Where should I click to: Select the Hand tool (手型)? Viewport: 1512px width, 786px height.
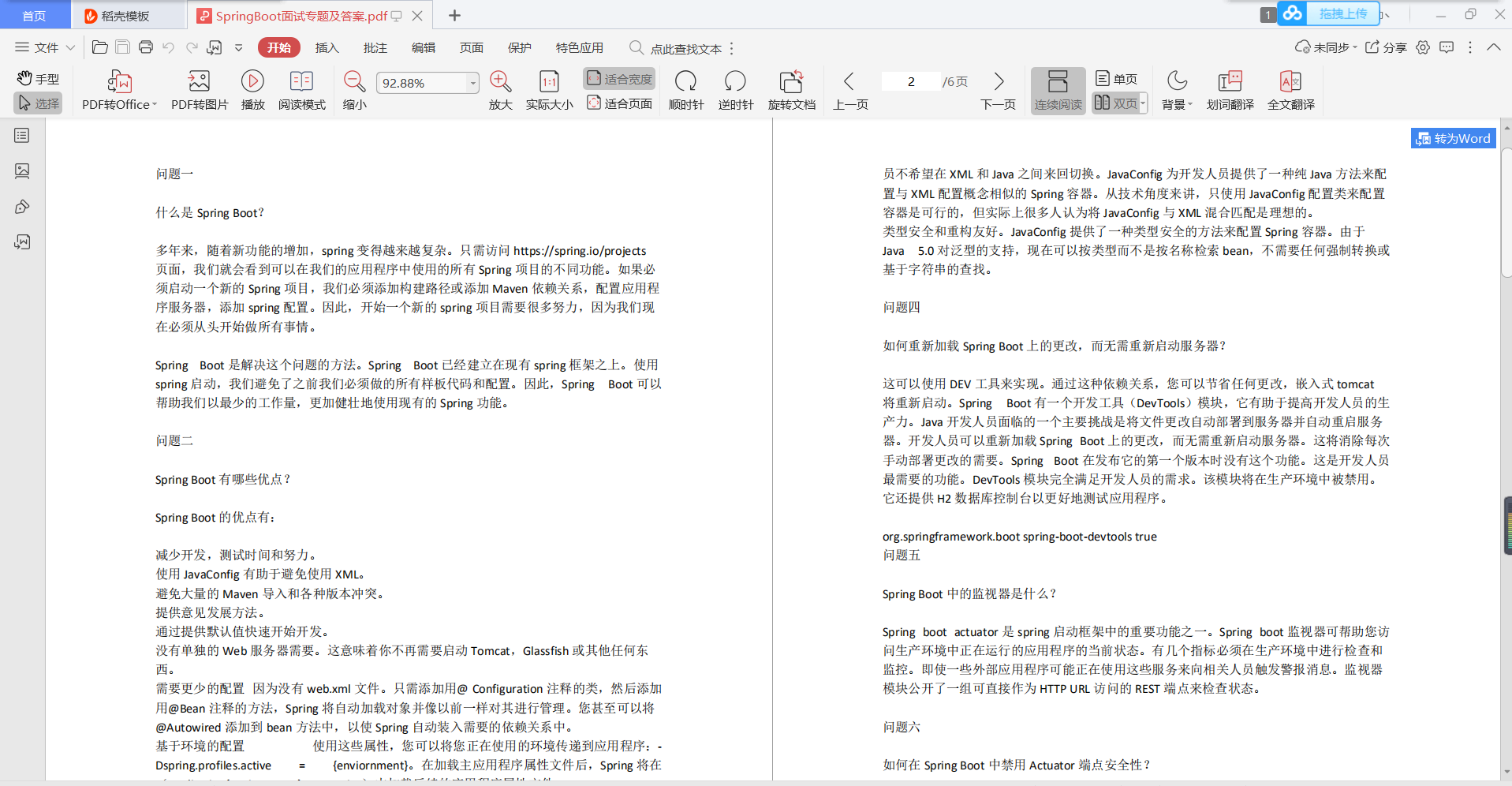[x=38, y=79]
